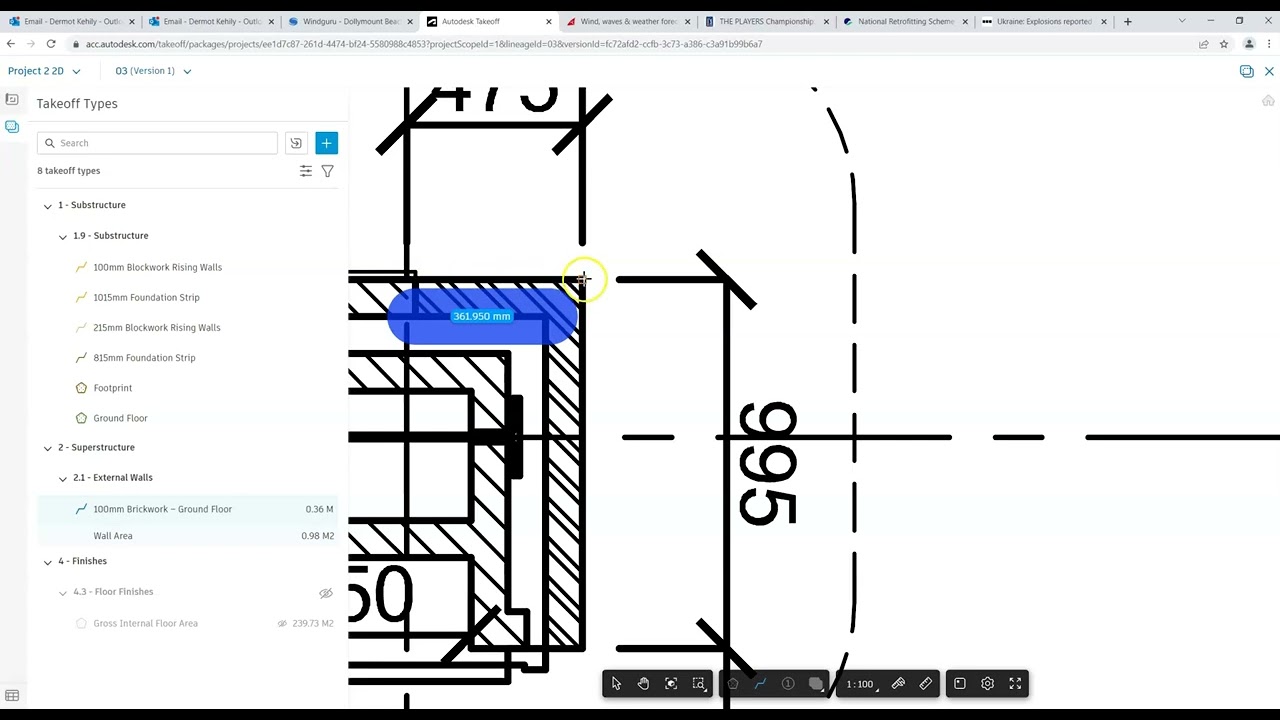Open the calibrate scale caliper tool
Image resolution: width=1280 pixels, height=720 pixels.
898,684
